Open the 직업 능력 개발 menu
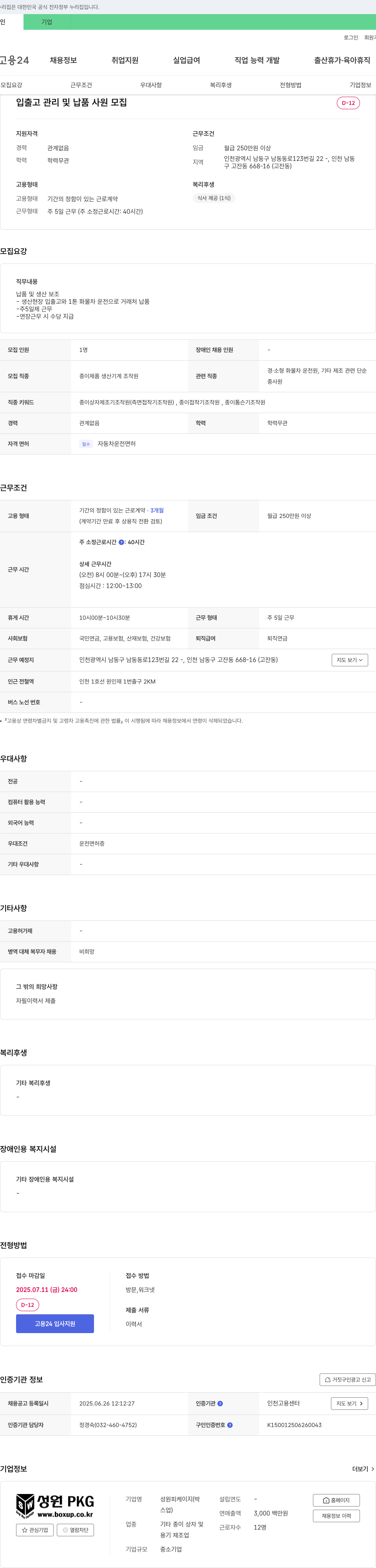The height and width of the screenshot is (1568, 376). (257, 60)
